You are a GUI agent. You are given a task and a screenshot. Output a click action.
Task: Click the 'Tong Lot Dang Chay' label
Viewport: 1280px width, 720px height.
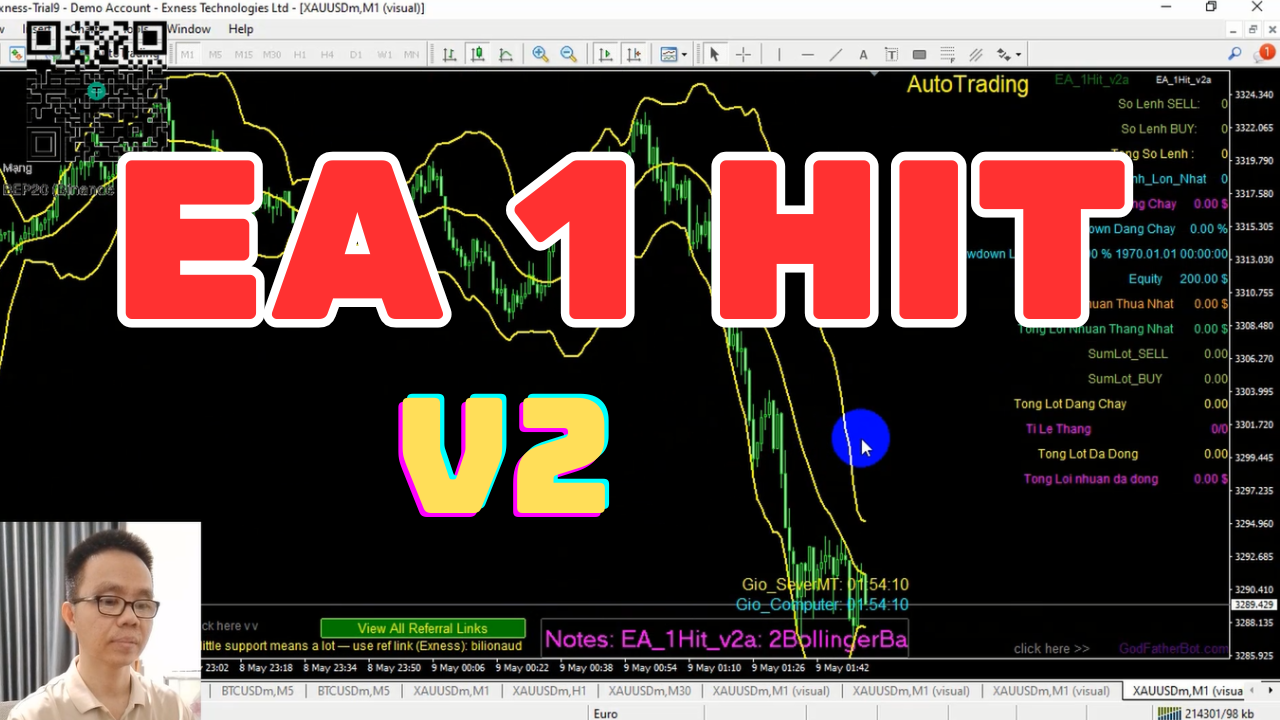[x=1070, y=404]
